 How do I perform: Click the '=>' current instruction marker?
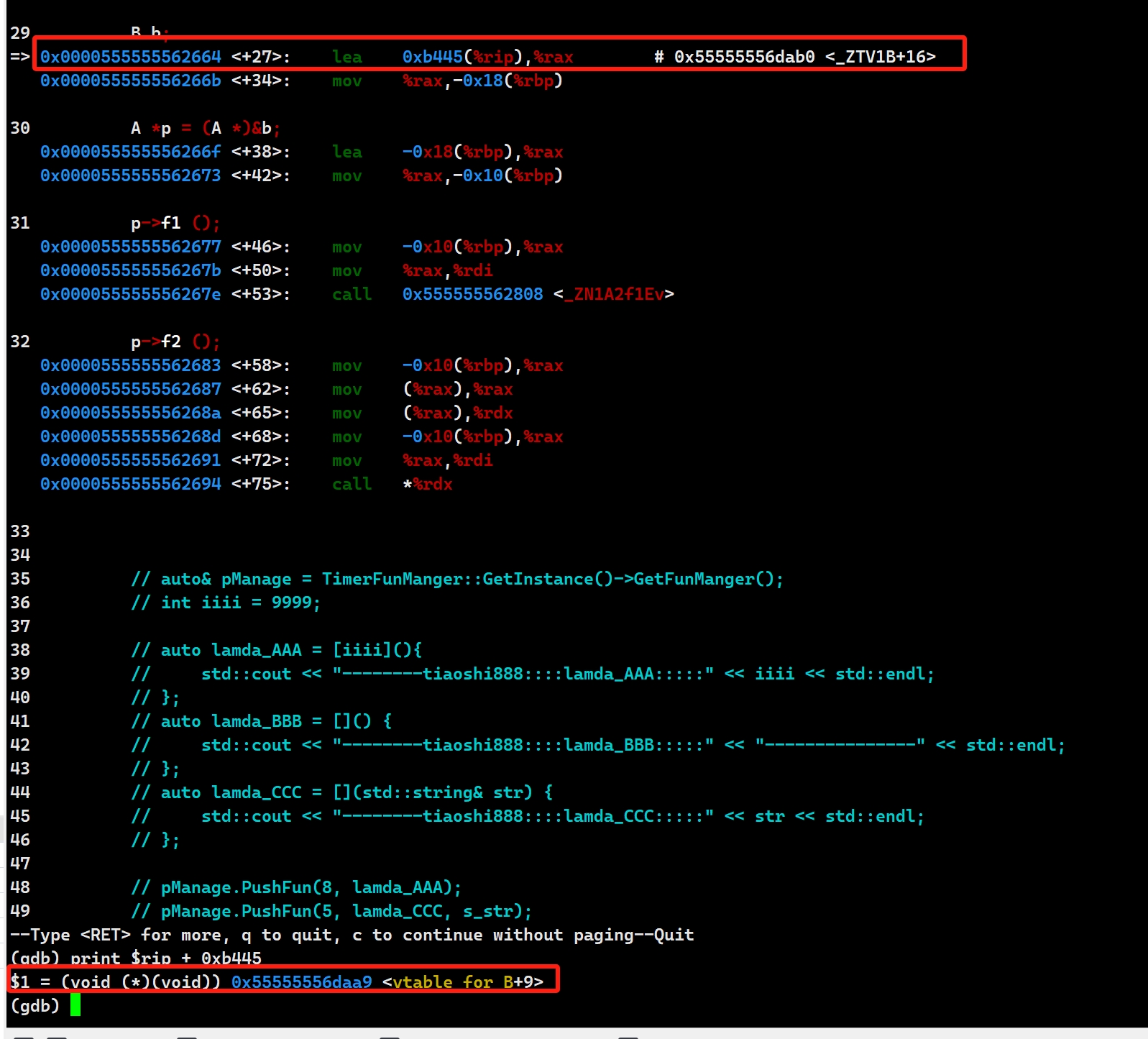20,57
